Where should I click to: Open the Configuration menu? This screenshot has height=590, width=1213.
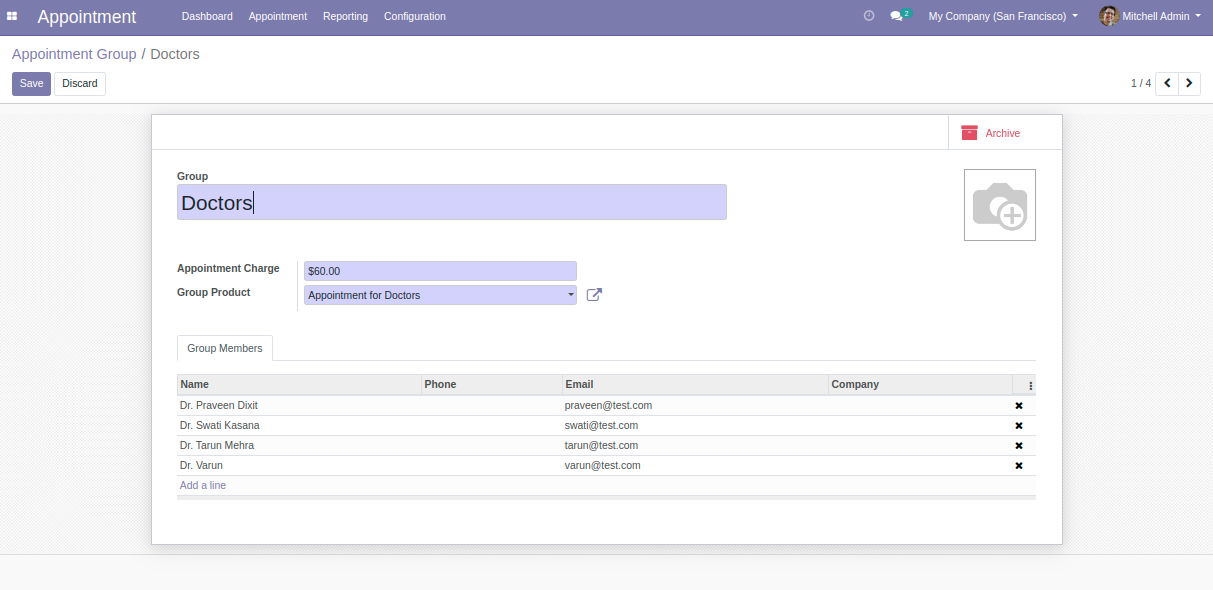[x=414, y=16]
